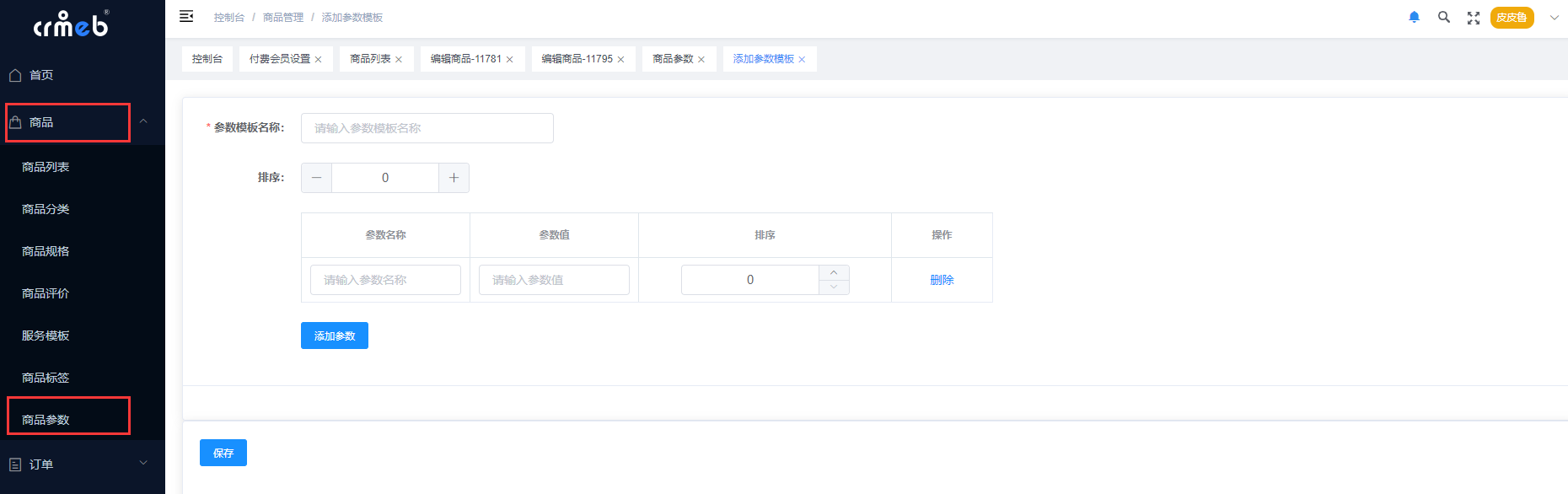Open notifications bell icon
Screen dimensions: 1568x494
(x=1415, y=17)
